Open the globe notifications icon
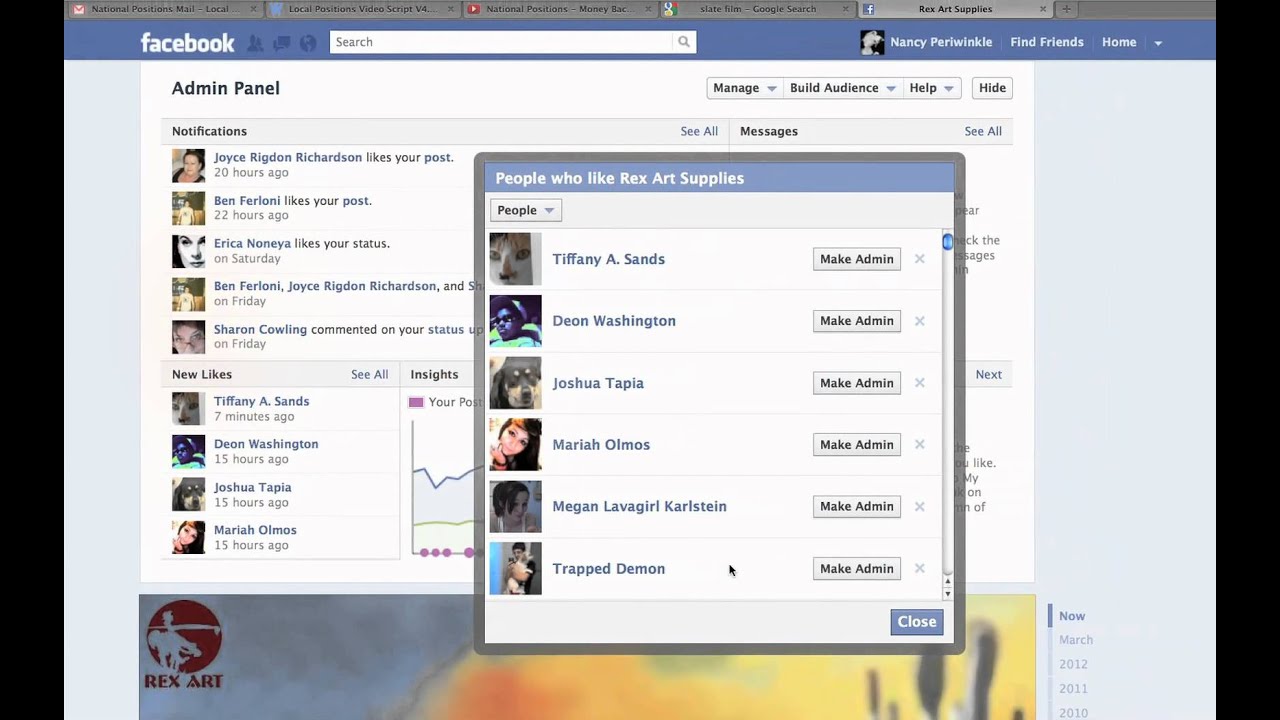This screenshot has height=720, width=1280. click(308, 43)
